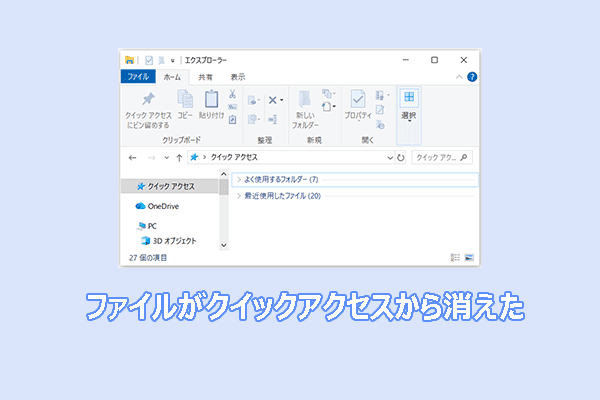Click the Cut scissors icon
The width and height of the screenshot is (600, 400).
[x=232, y=94]
